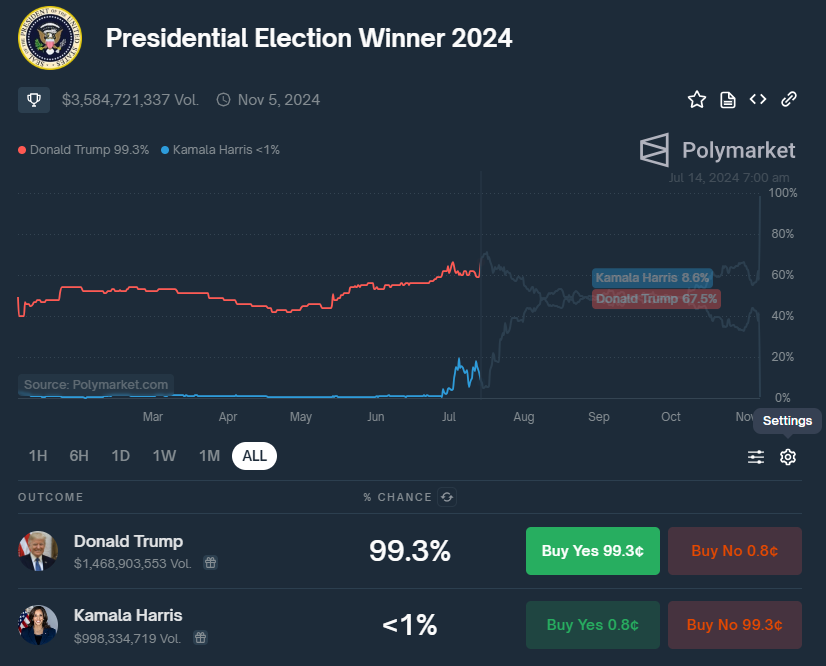Click gift icon beside Trump volume
826x666 pixels.
(210, 563)
